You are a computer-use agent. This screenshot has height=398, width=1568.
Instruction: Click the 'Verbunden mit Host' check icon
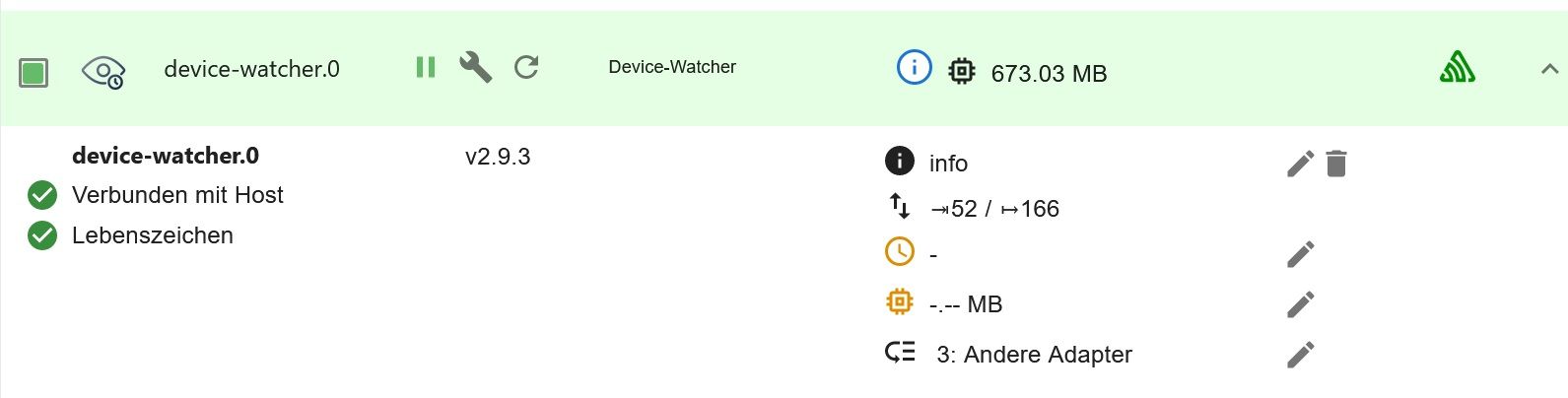(42, 196)
